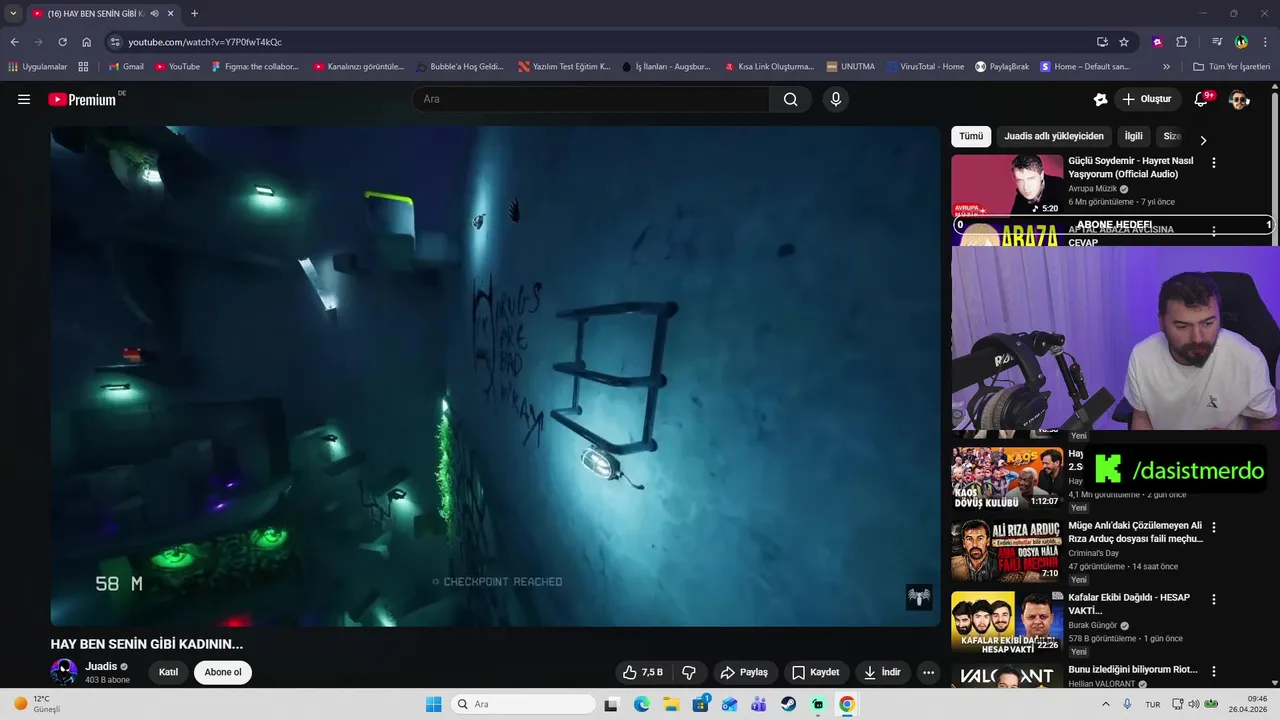Open options for Müge Anlı video
This screenshot has height=720, width=1280.
pos(1214,527)
